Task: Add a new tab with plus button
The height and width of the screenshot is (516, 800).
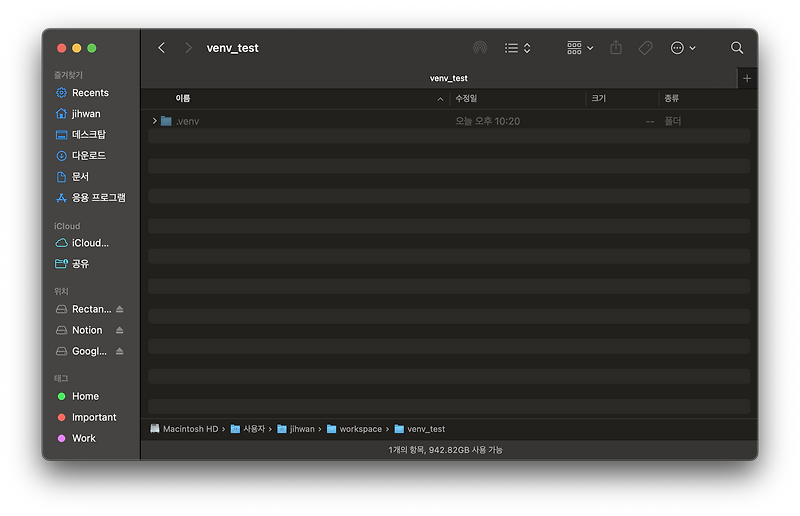Action: click(747, 79)
